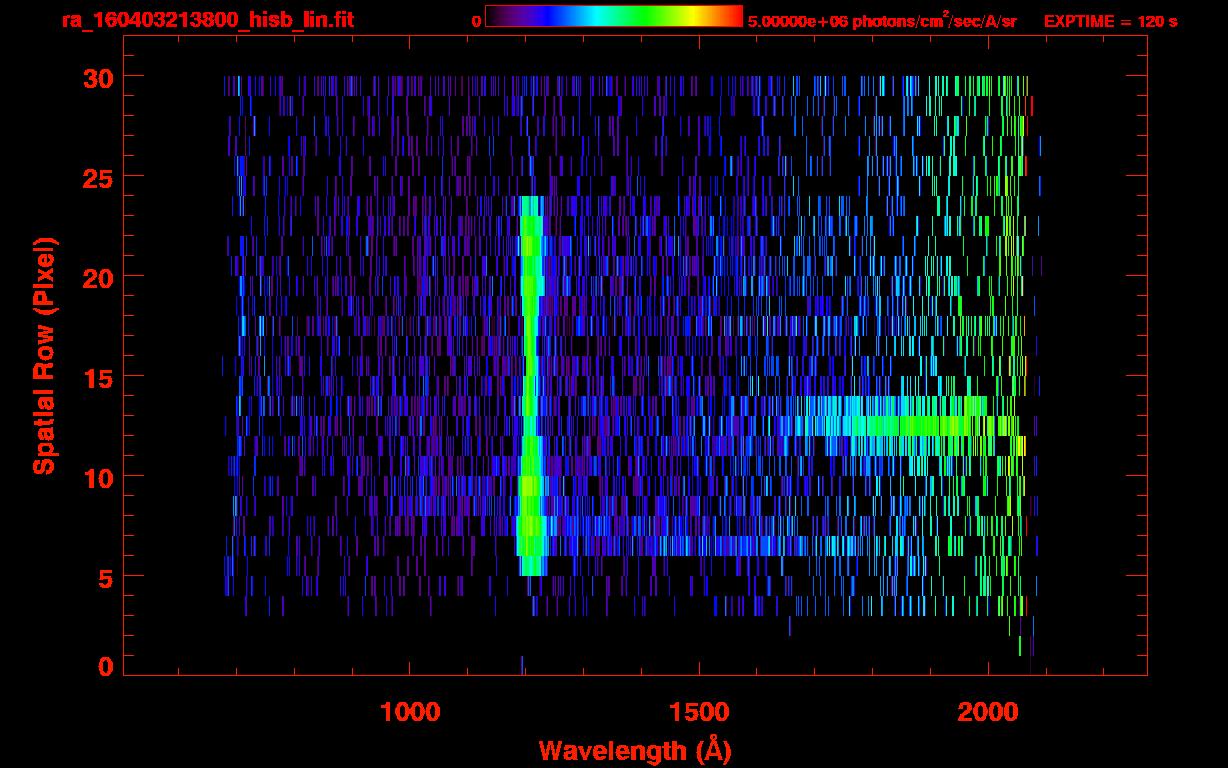Click the bright vertical emission line near 1216 Å

(531, 385)
